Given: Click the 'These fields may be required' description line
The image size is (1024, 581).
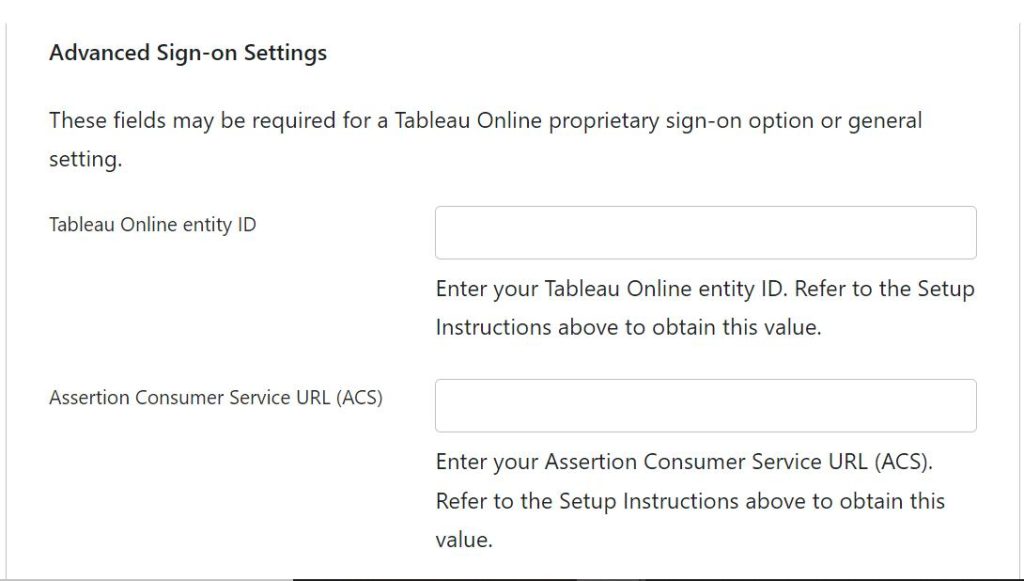Looking at the screenshot, I should (x=485, y=121).
